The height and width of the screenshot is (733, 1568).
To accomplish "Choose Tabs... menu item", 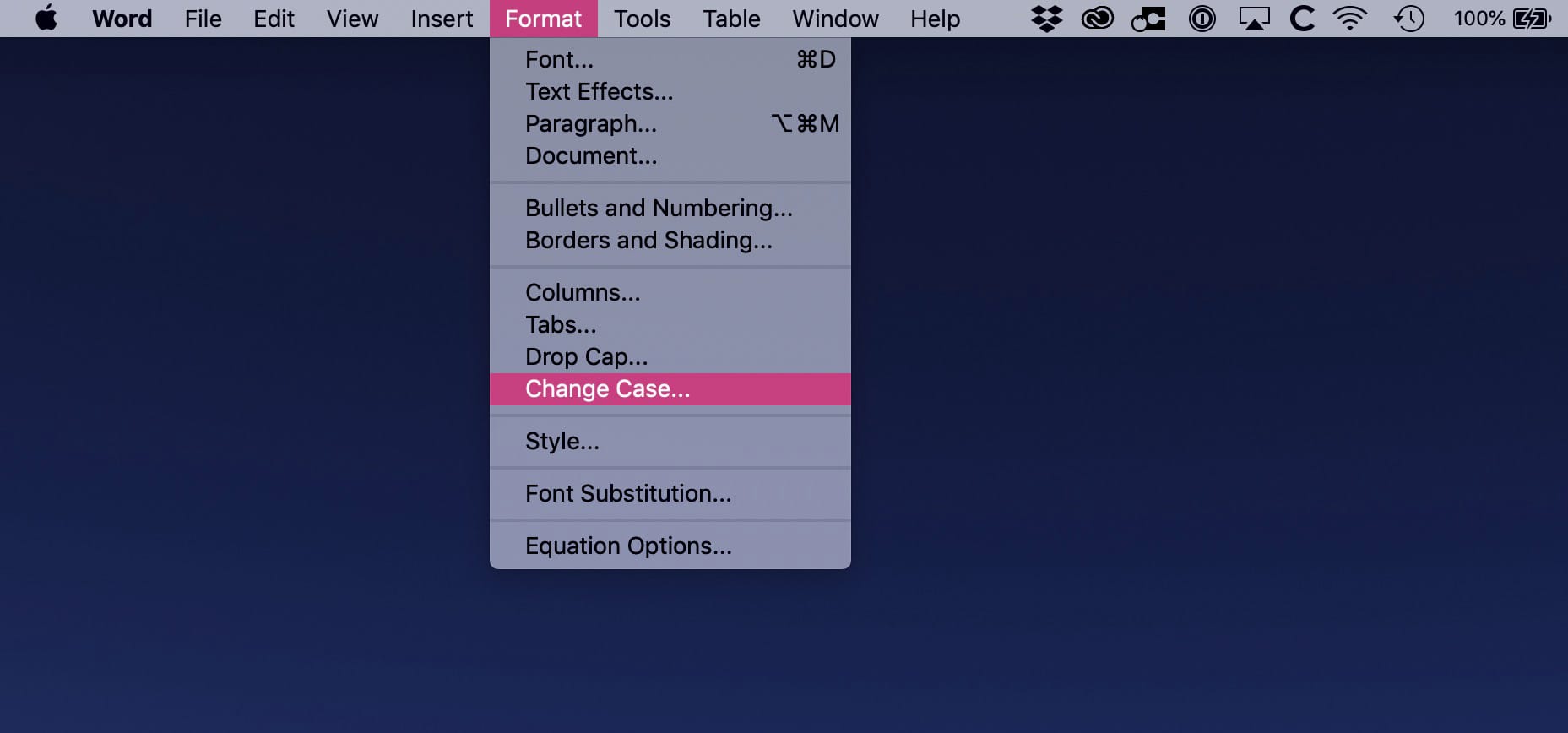I will 670,324.
